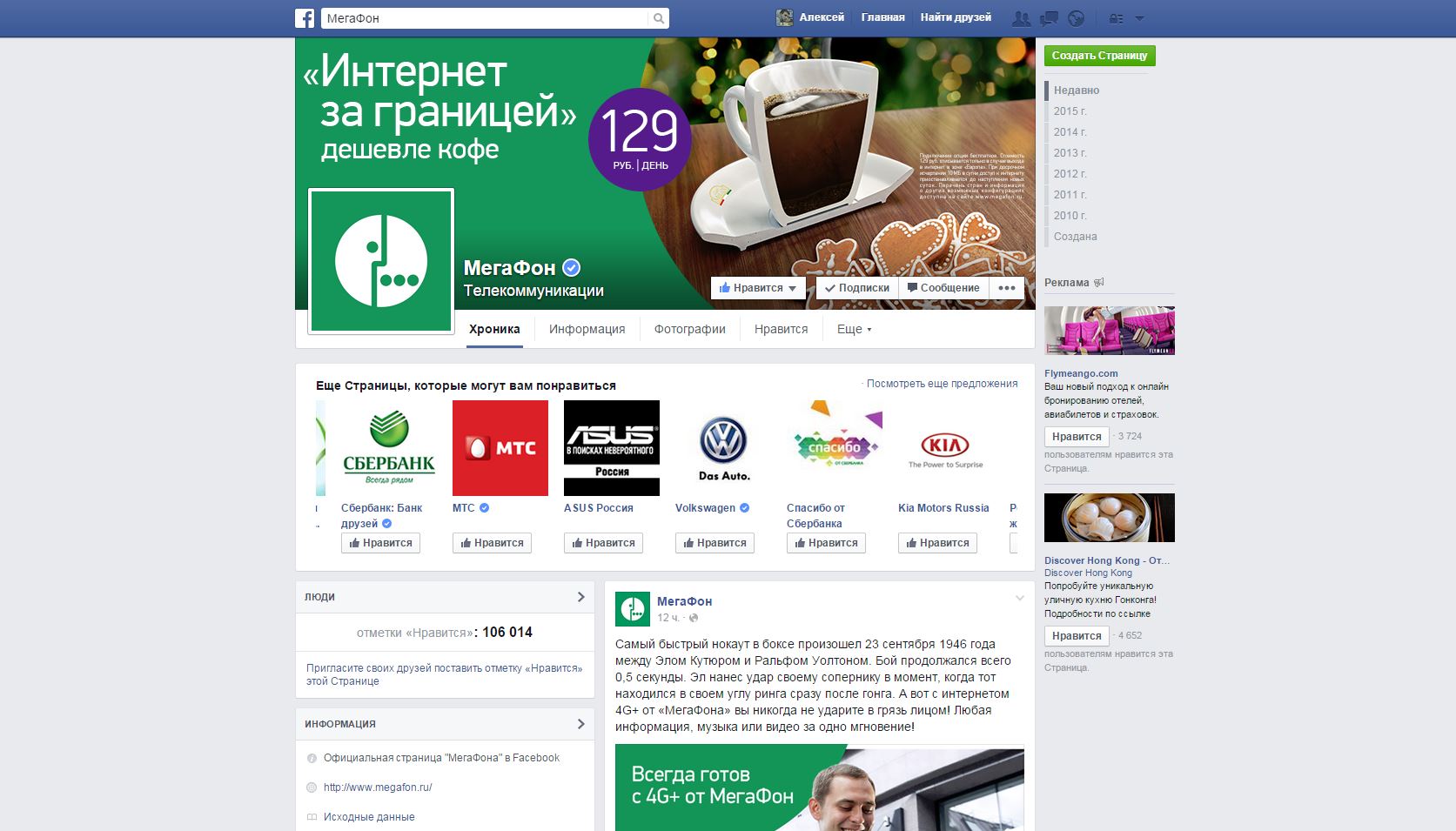1456x831 pixels.
Task: Switch to the Хроника tab
Action: [494, 329]
